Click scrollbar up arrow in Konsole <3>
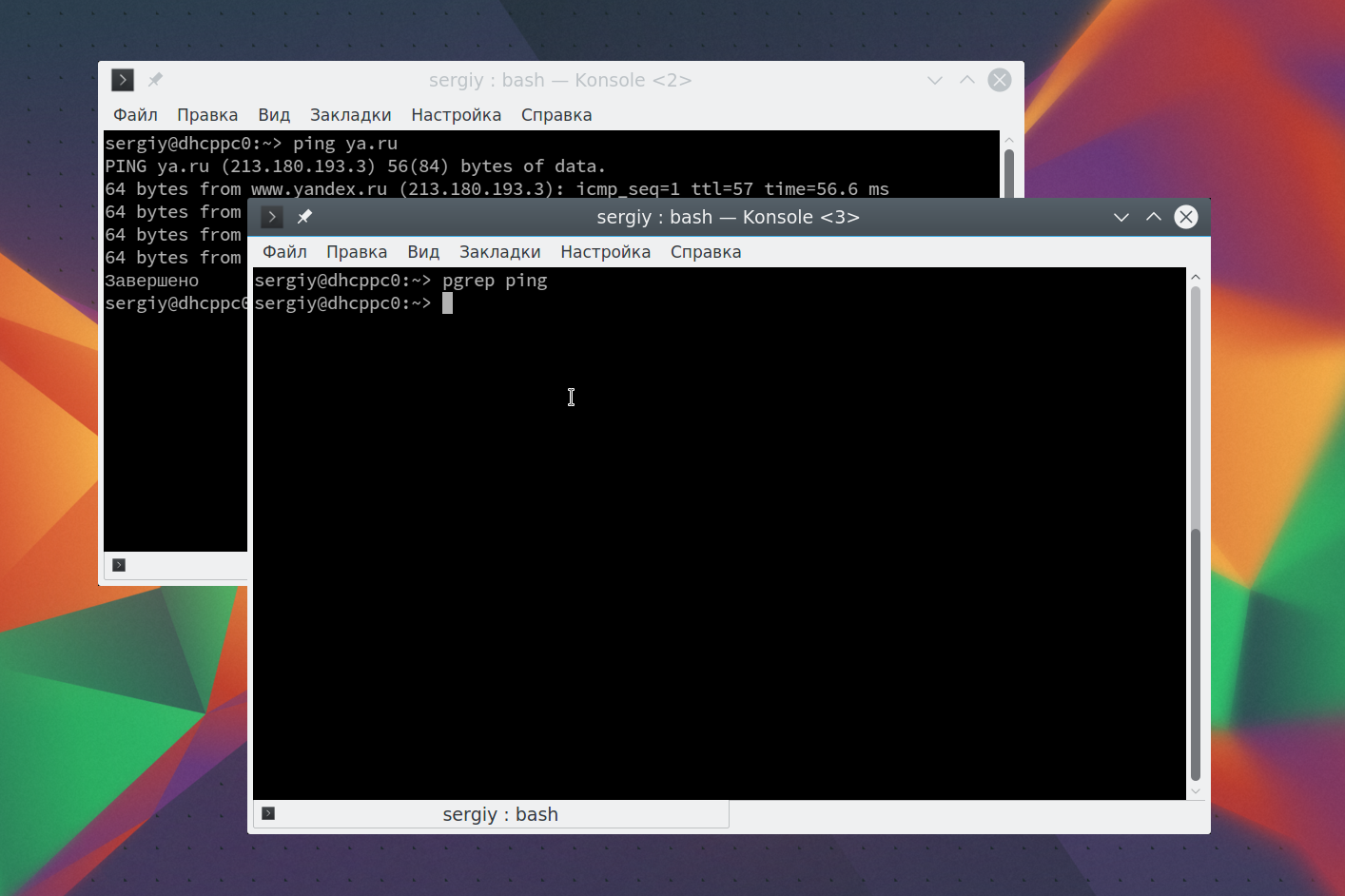Viewport: 1345px width, 896px height. tap(1196, 277)
